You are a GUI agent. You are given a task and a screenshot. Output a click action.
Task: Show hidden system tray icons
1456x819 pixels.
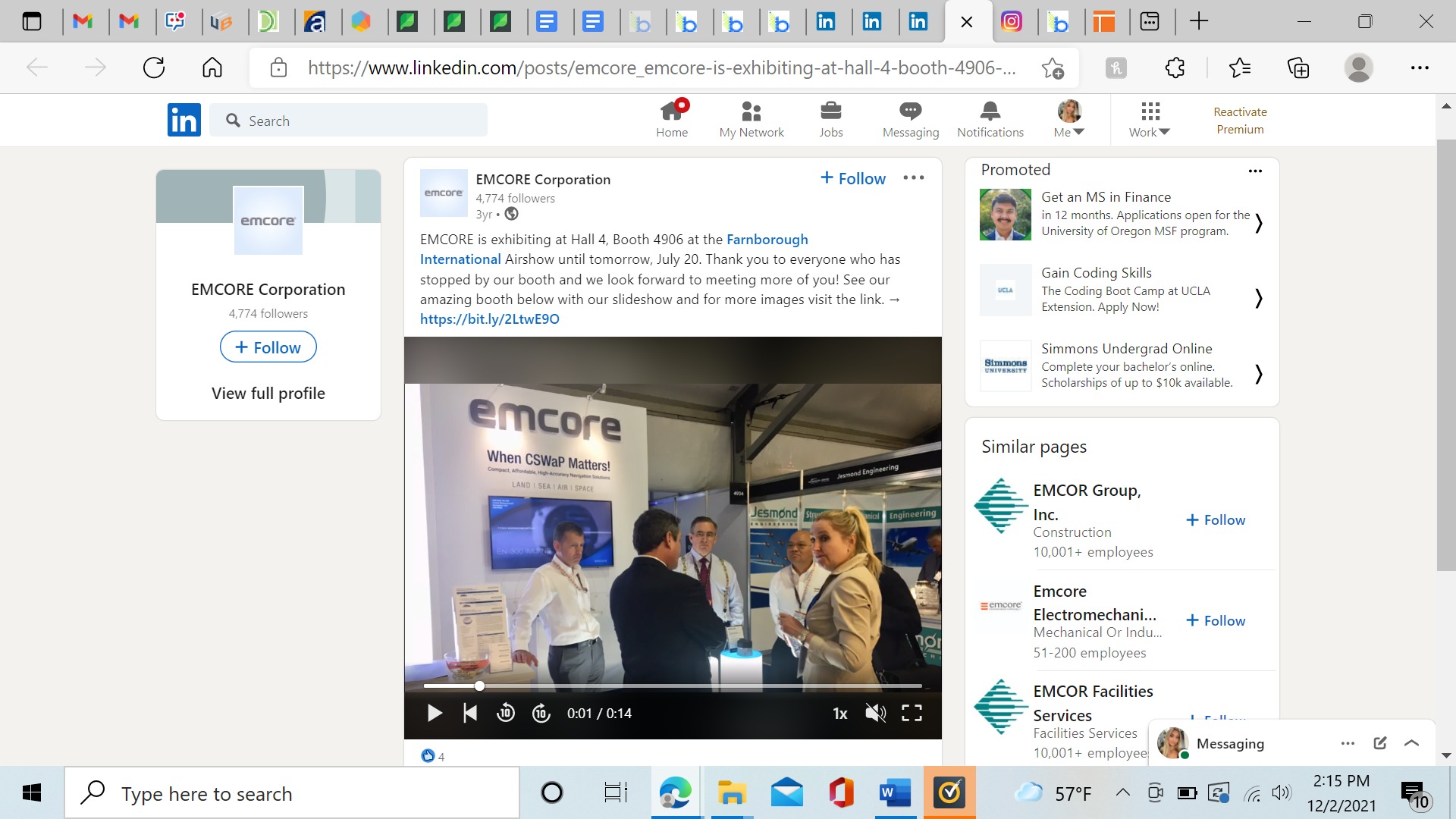[x=1123, y=793]
